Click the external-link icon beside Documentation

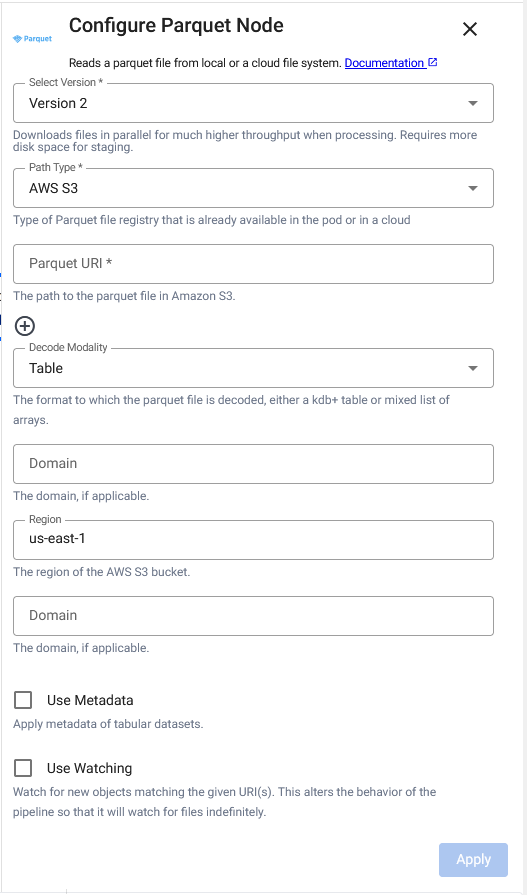[x=433, y=62]
